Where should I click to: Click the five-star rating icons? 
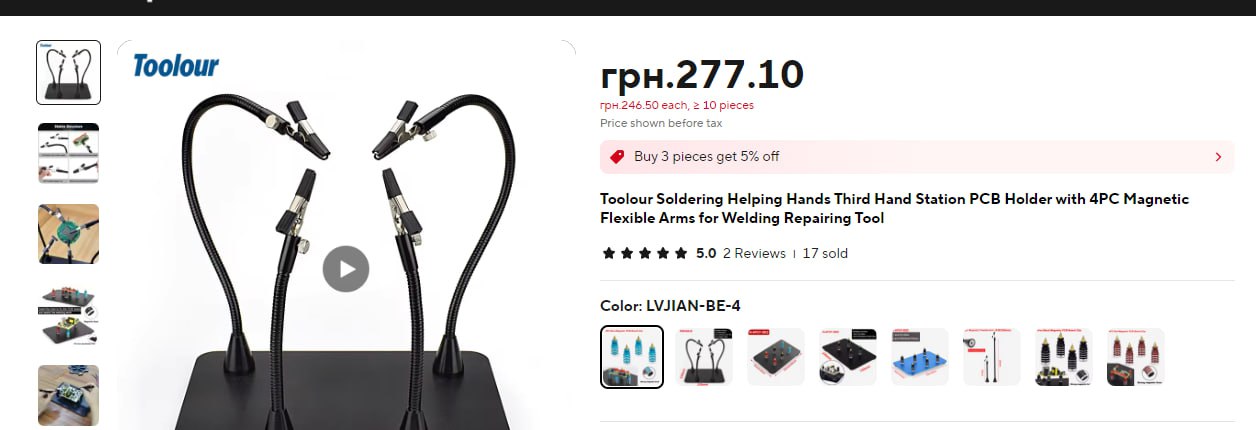(645, 253)
